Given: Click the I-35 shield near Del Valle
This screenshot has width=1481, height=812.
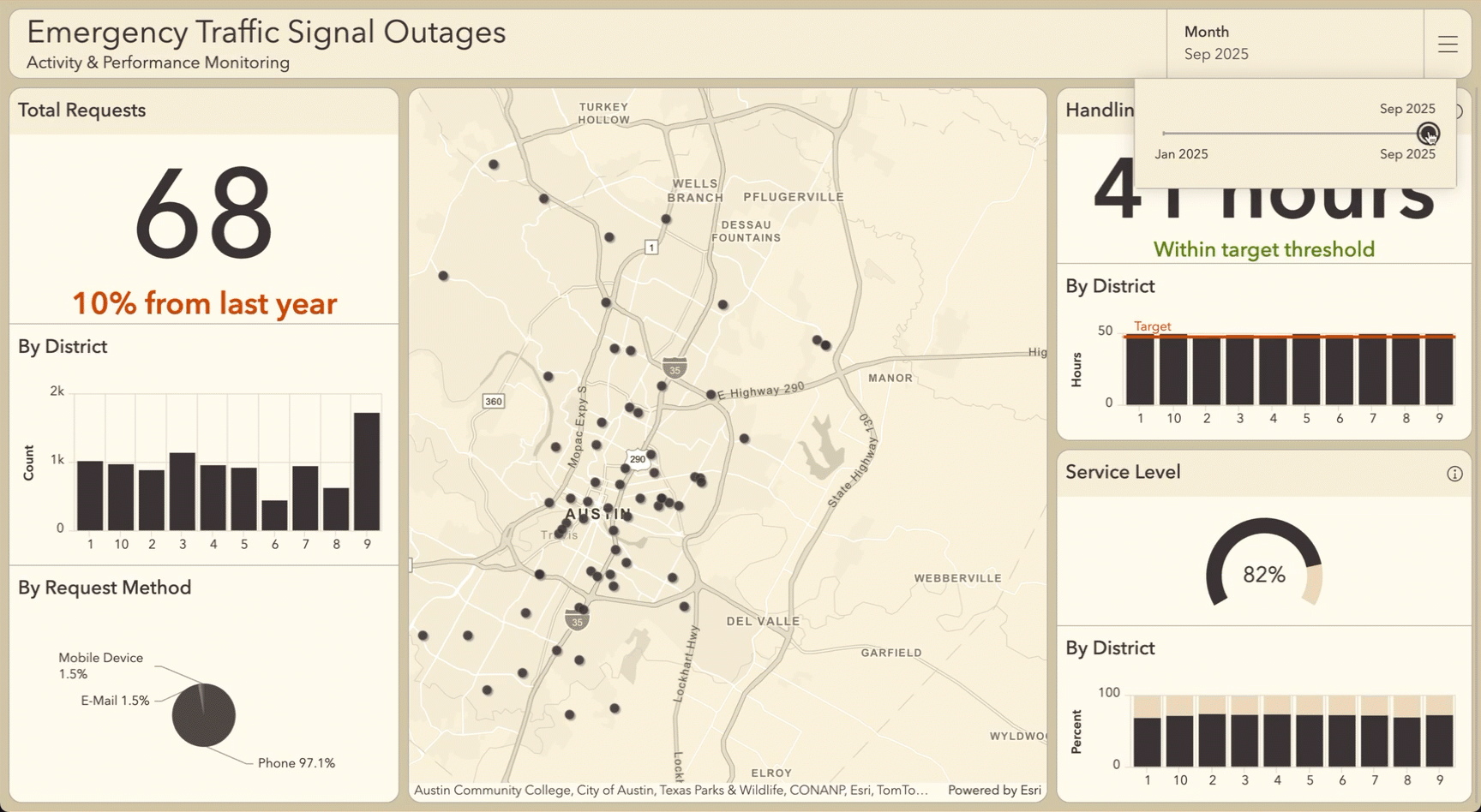Looking at the screenshot, I should (x=577, y=620).
